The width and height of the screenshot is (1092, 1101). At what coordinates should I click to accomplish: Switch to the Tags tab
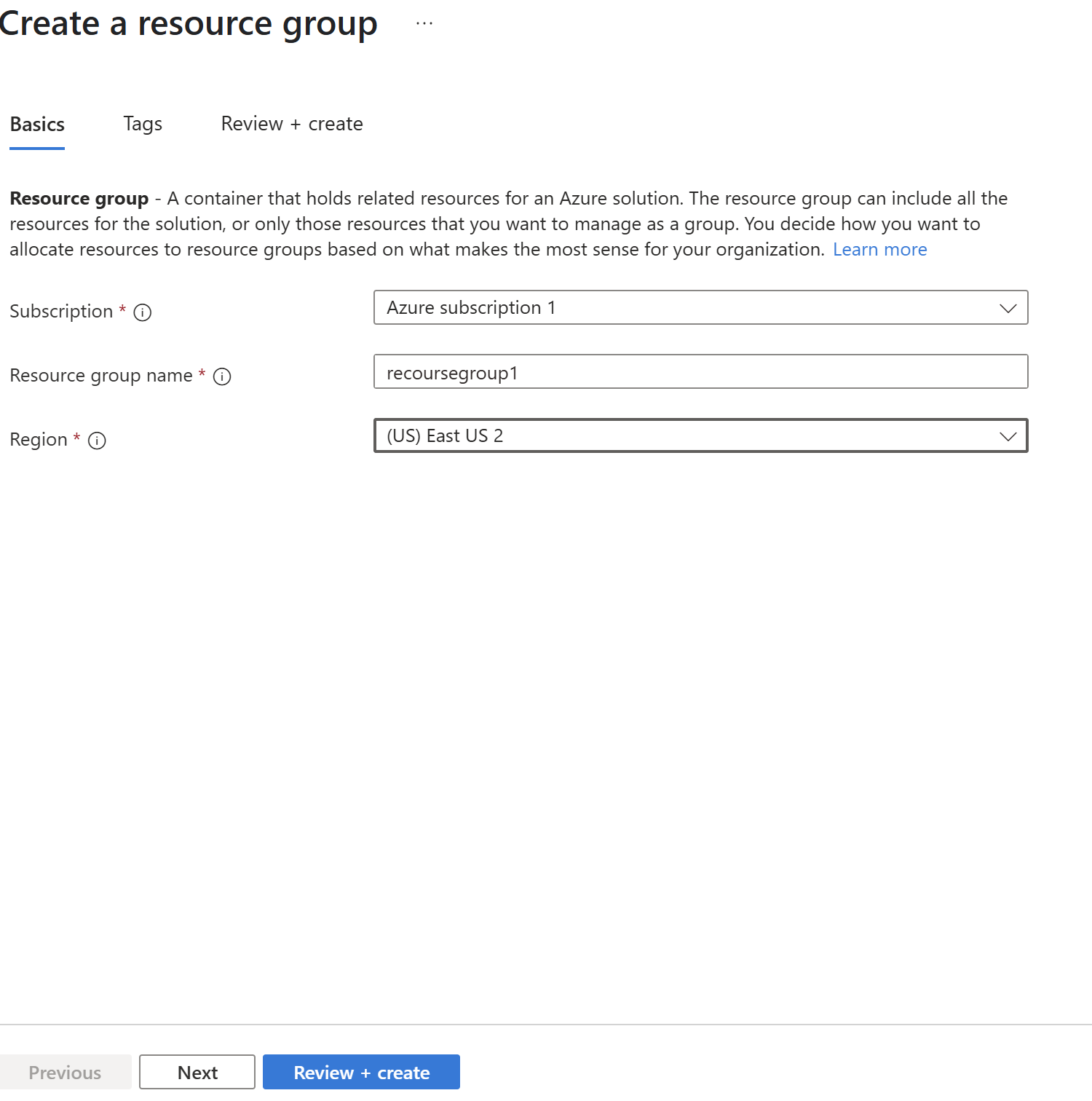142,124
